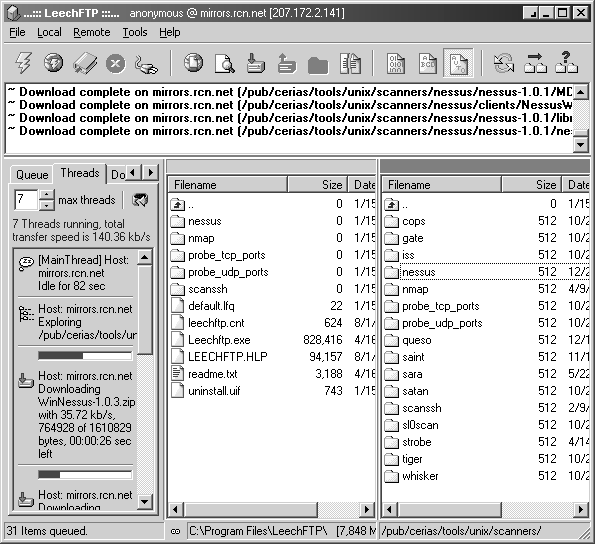Click the page with magnifier icon

224,64
